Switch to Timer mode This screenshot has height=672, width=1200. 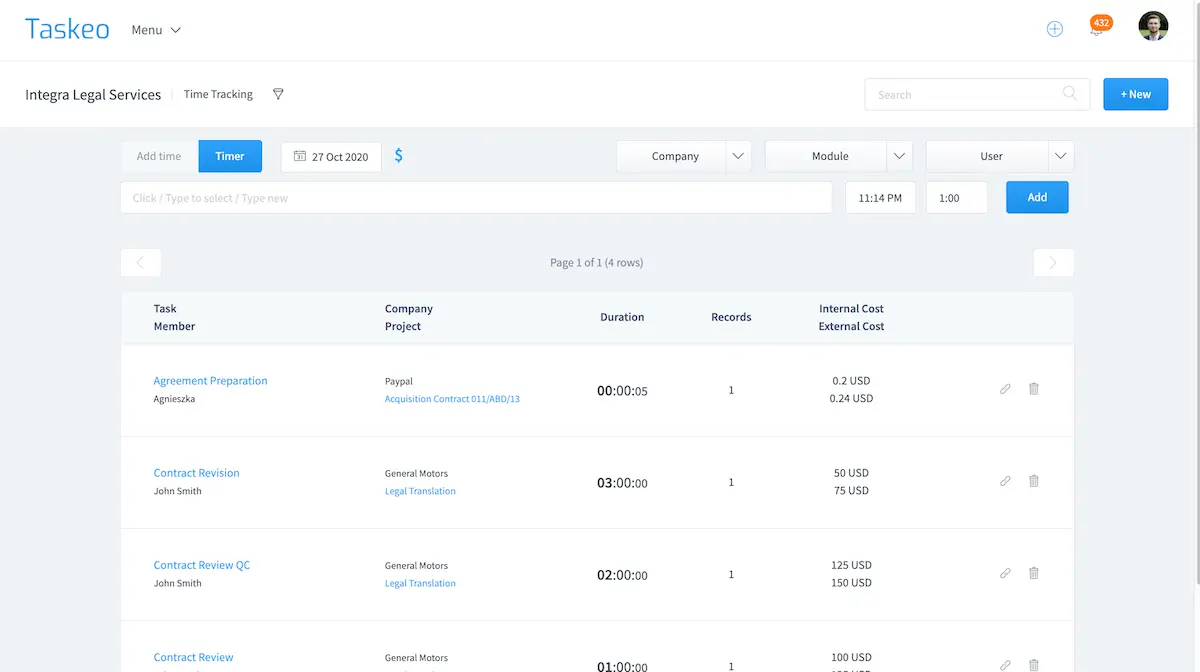click(230, 156)
